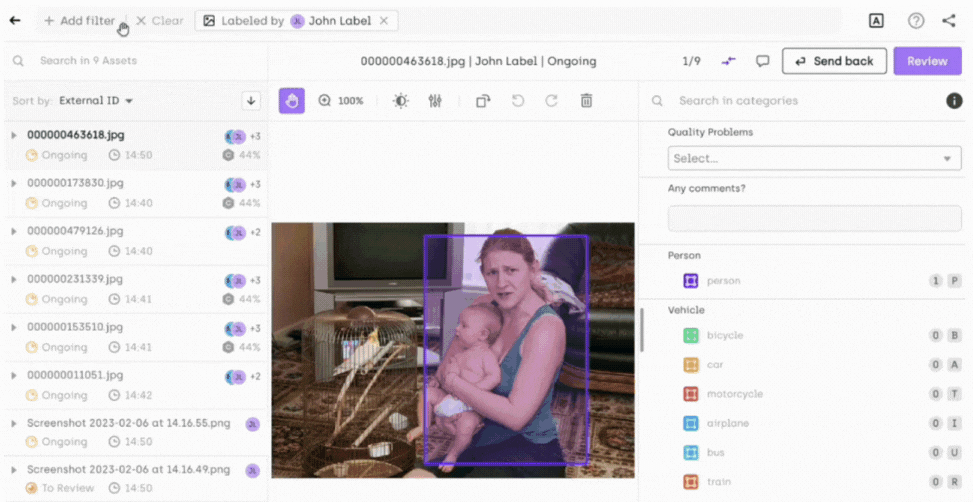Click the 44% consensus badge for 000000173830.jpg
This screenshot has height=502, width=973.
pyautogui.click(x=242, y=203)
